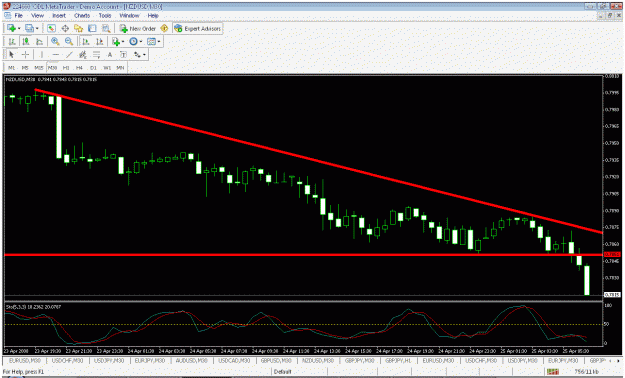Screen dimensions: 625x378
Task: Toggle the Expert Advisors button
Action: point(198,28)
